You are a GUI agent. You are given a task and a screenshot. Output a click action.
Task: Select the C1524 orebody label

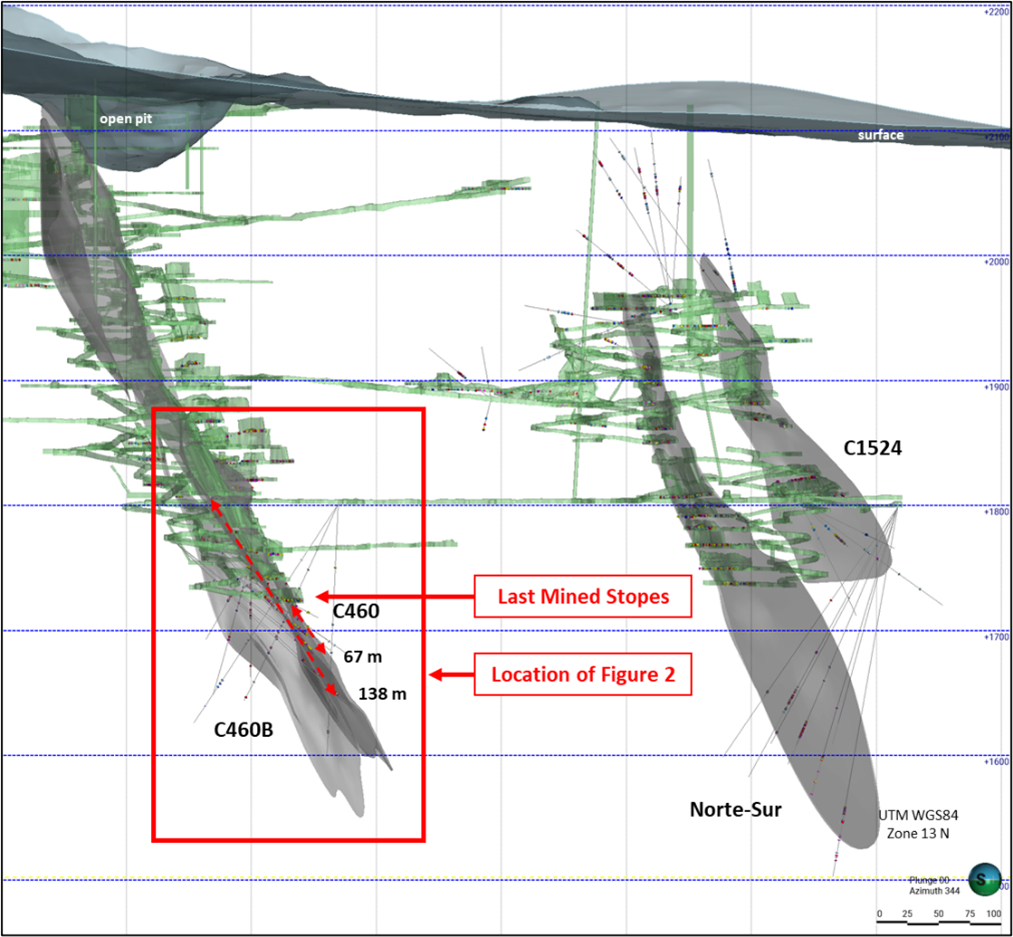coord(872,449)
